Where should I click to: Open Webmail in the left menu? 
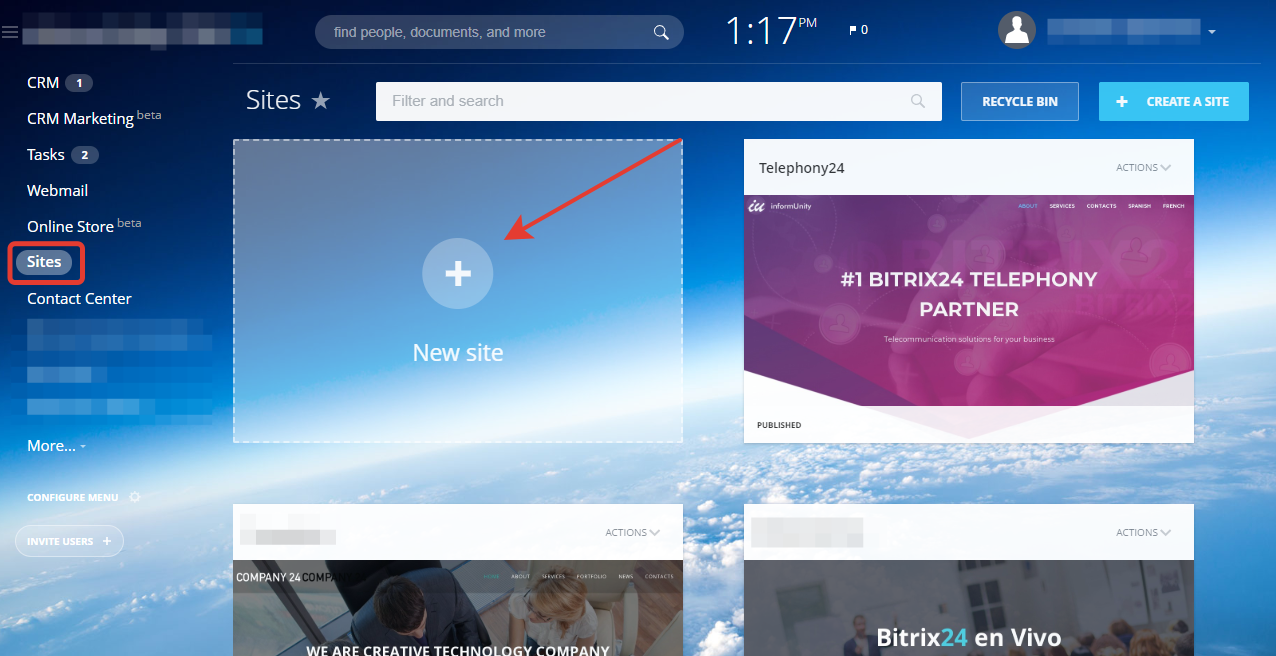click(57, 190)
